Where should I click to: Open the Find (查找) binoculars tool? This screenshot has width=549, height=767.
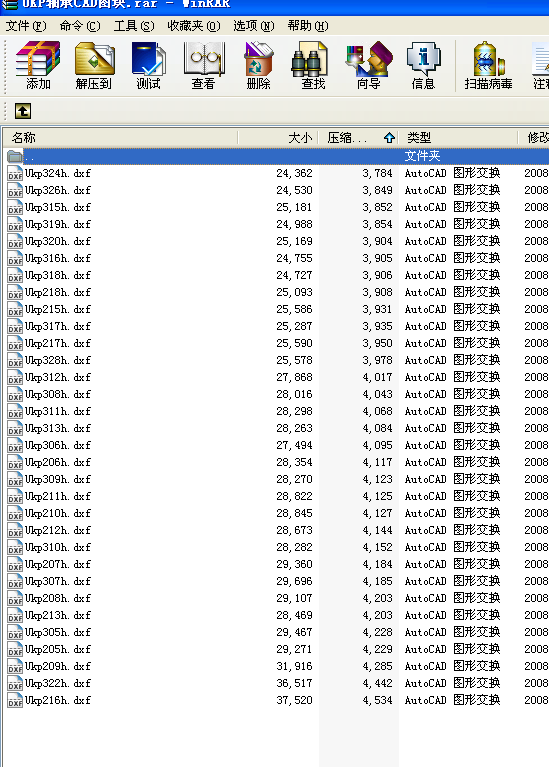point(313,66)
